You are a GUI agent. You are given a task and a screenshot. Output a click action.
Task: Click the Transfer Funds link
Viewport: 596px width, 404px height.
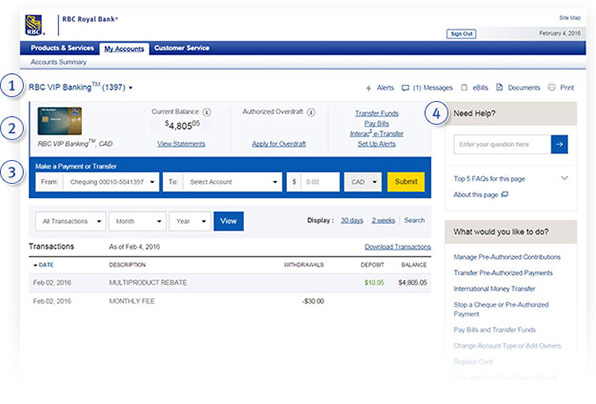click(x=377, y=113)
